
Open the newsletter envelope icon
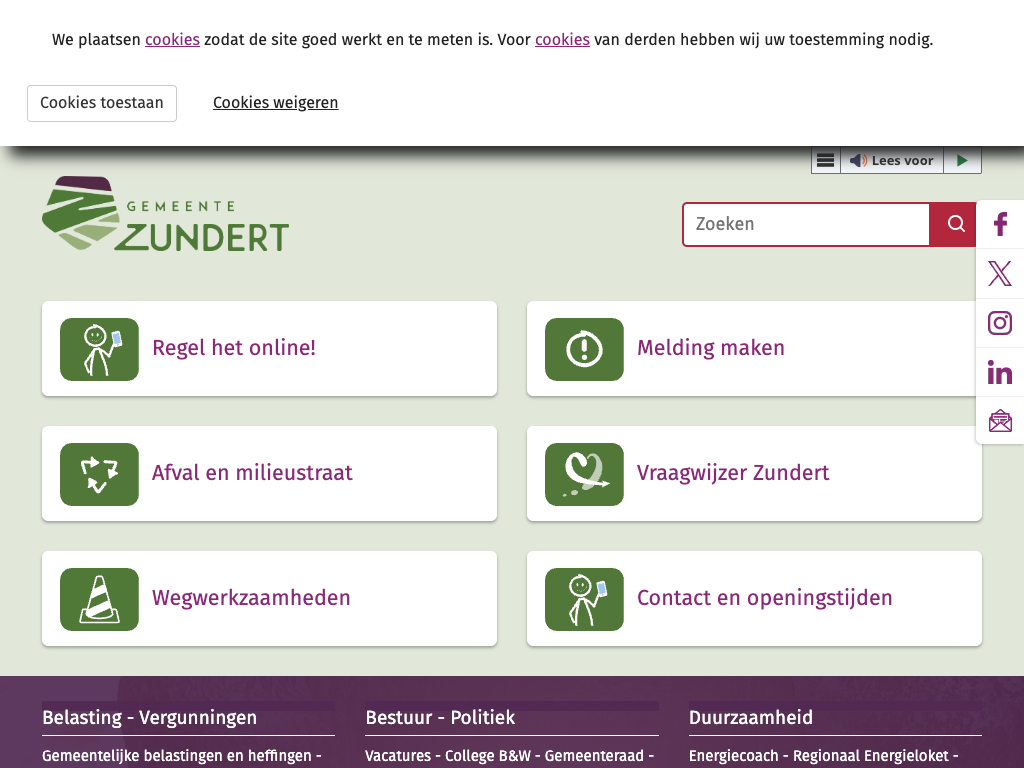coord(1000,421)
